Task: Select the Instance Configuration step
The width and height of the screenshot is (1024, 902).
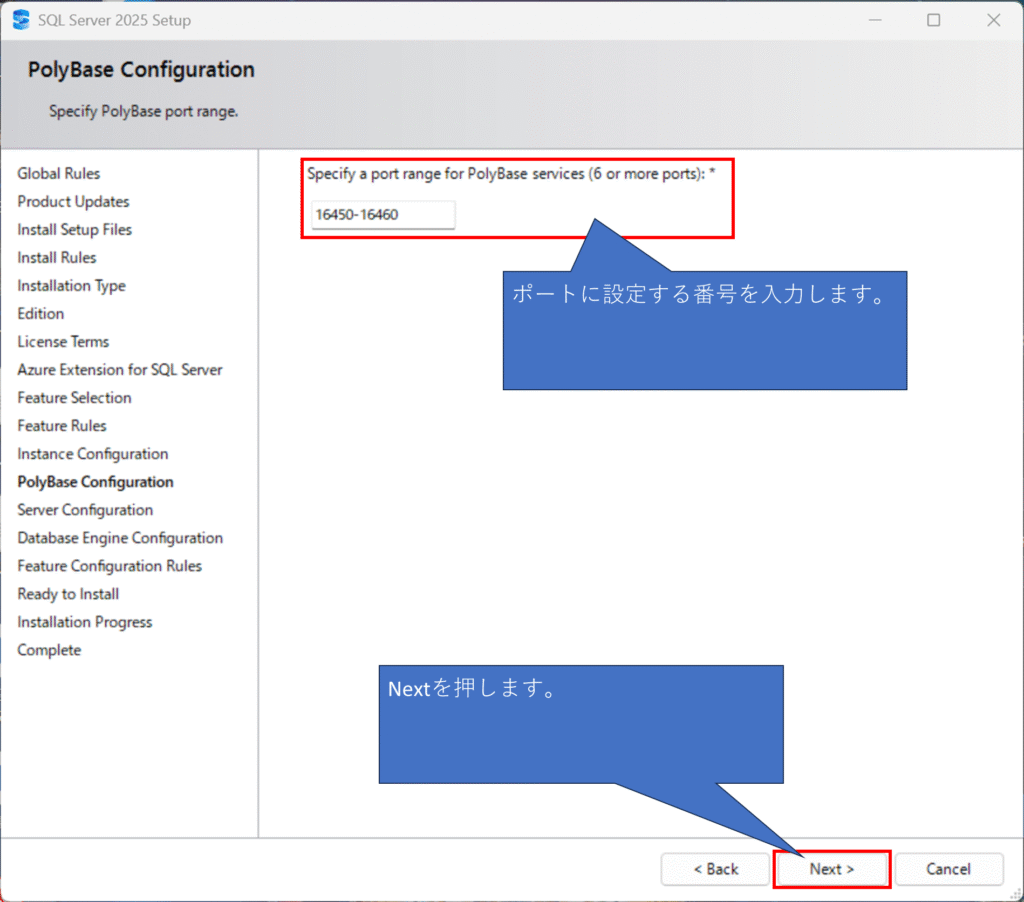Action: coord(93,455)
